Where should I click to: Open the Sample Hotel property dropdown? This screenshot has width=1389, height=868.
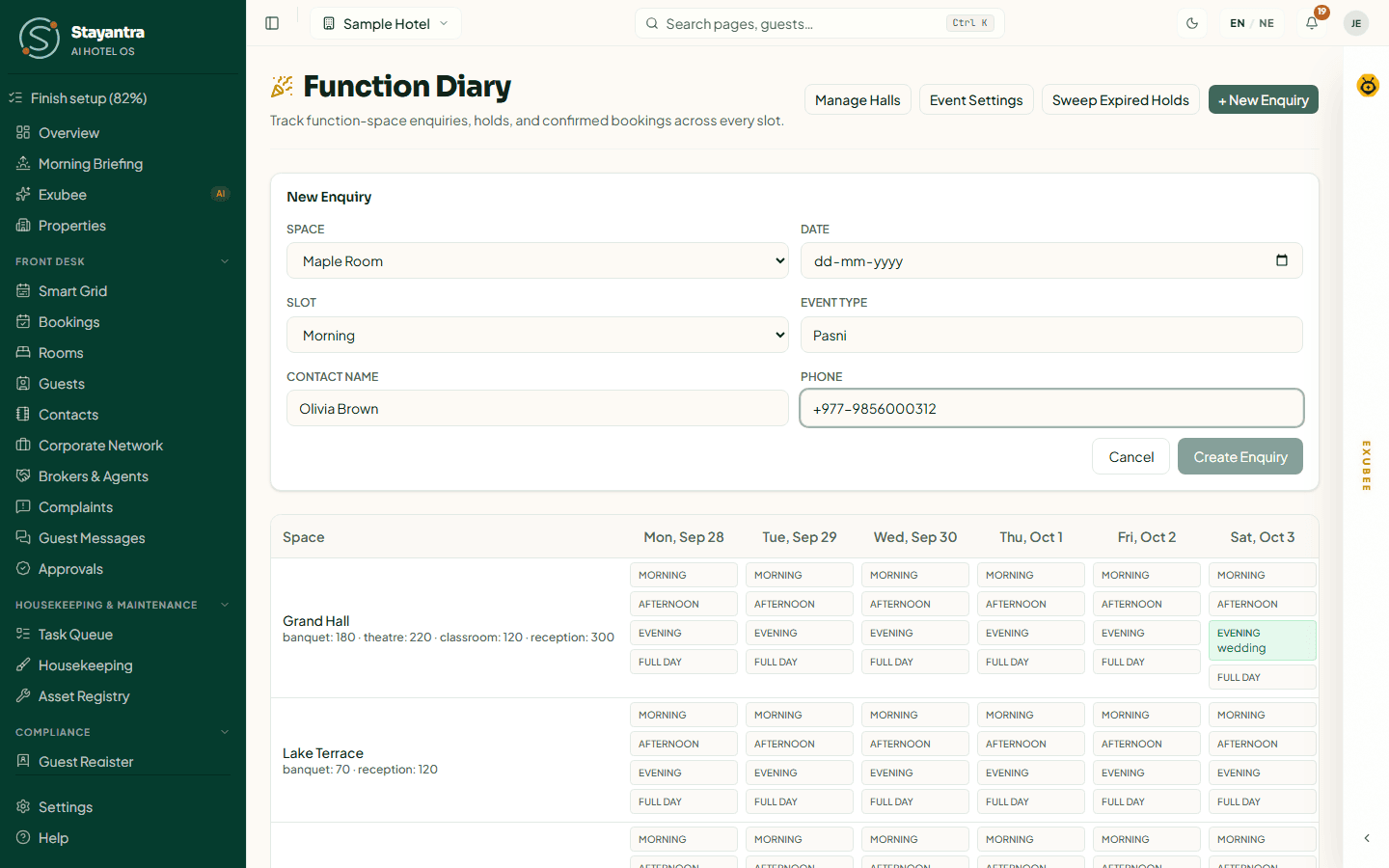[x=386, y=23]
